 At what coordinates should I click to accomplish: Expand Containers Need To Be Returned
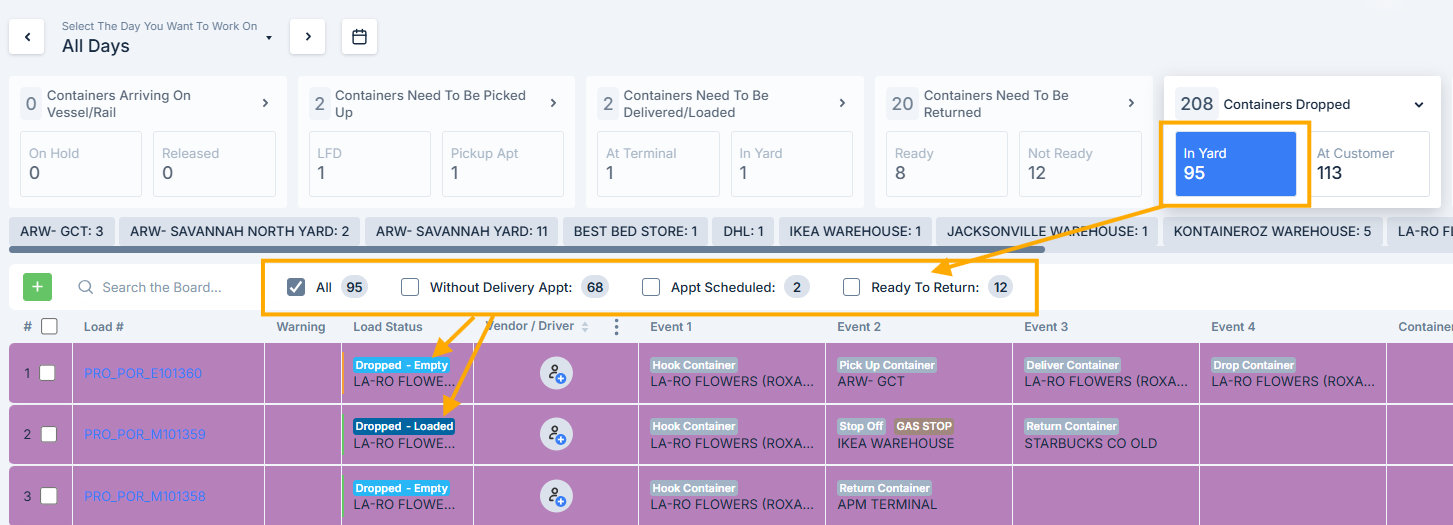[x=1131, y=103]
